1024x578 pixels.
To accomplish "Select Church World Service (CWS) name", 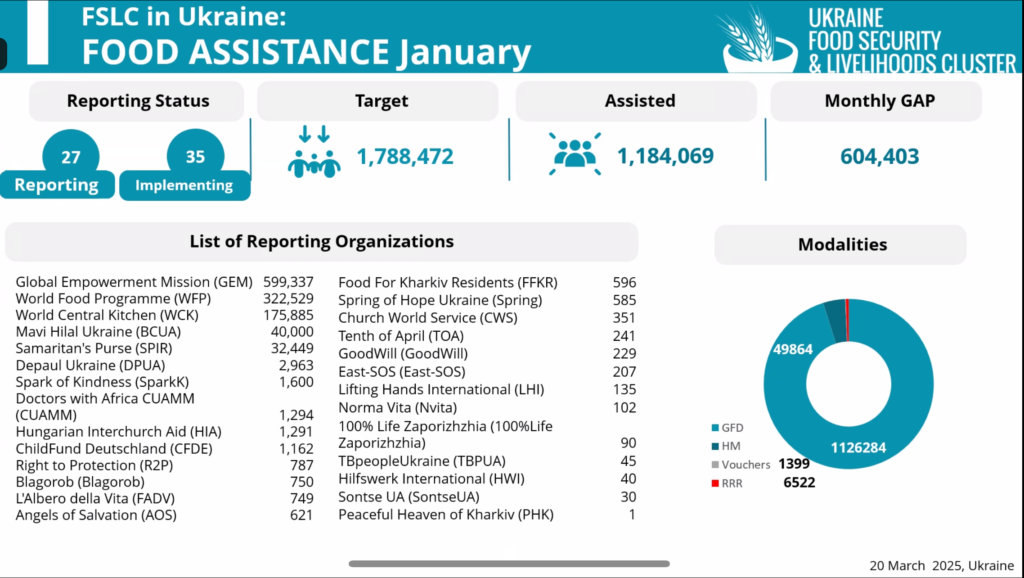I will pyautogui.click(x=428, y=318).
